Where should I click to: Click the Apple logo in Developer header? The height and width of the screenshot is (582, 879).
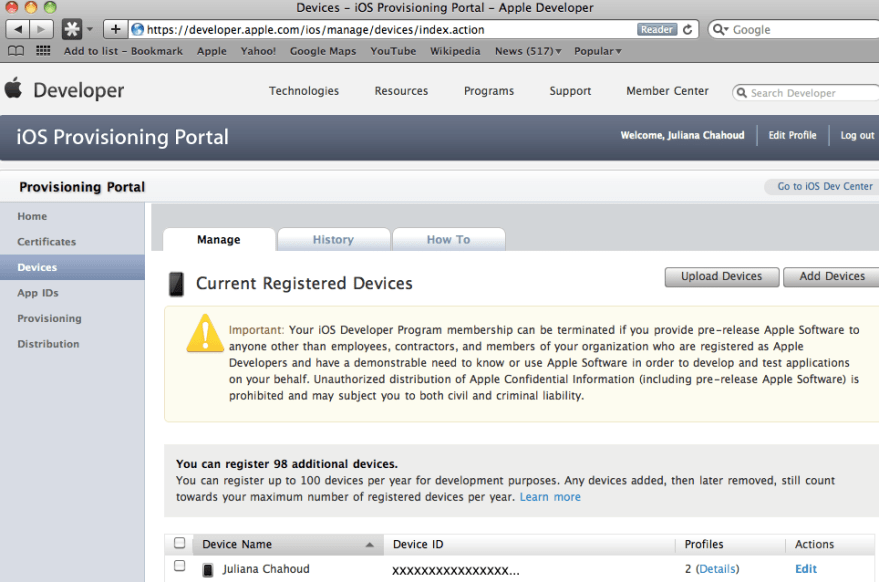[x=13, y=89]
